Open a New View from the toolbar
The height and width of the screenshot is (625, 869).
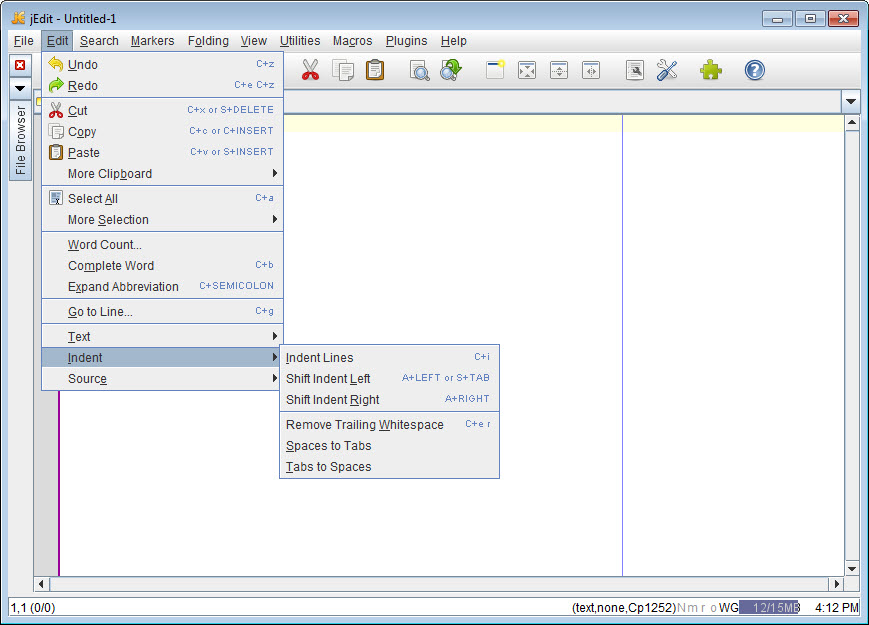click(x=495, y=70)
